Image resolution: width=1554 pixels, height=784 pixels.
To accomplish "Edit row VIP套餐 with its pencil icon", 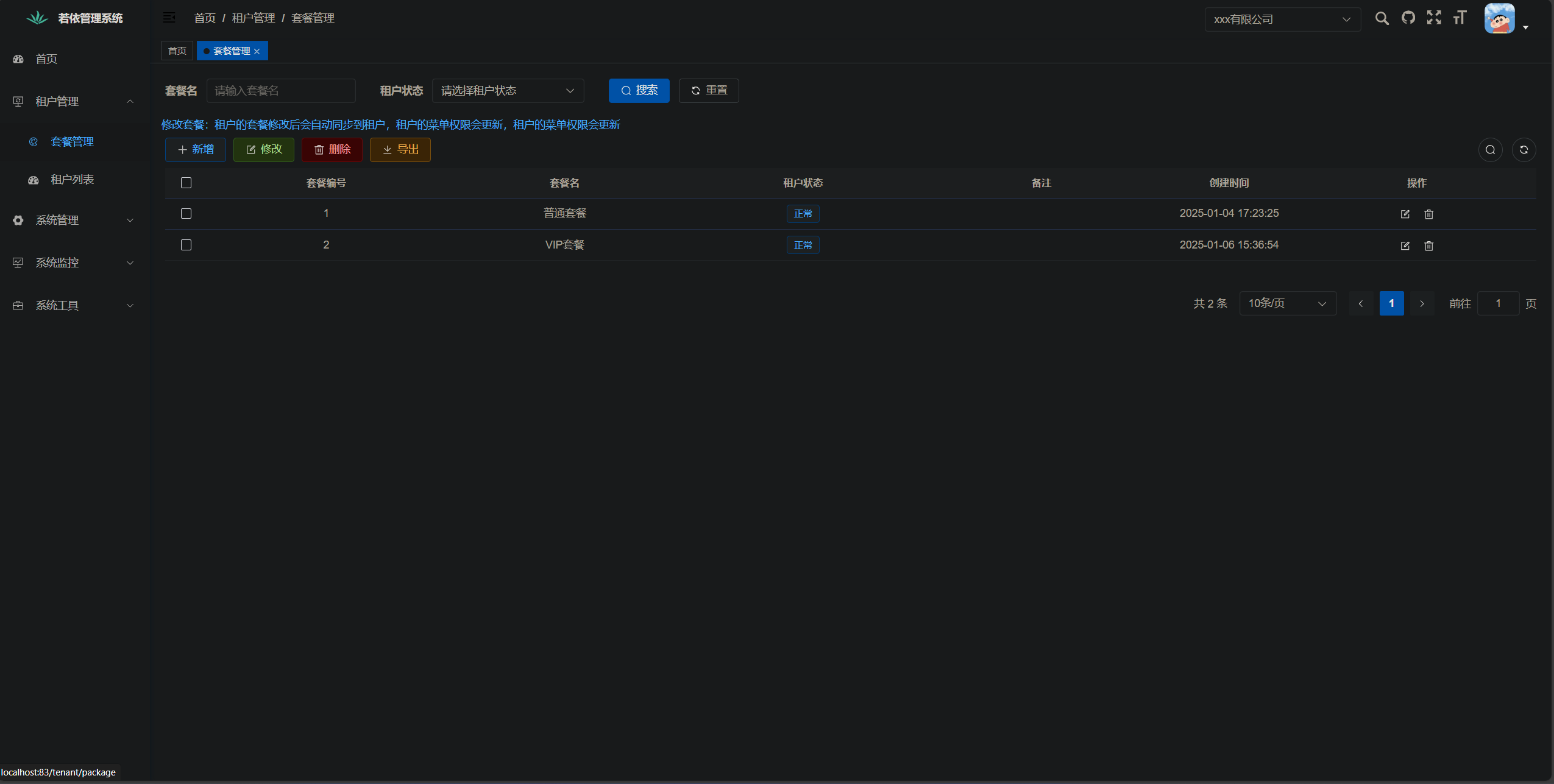I will point(1405,245).
